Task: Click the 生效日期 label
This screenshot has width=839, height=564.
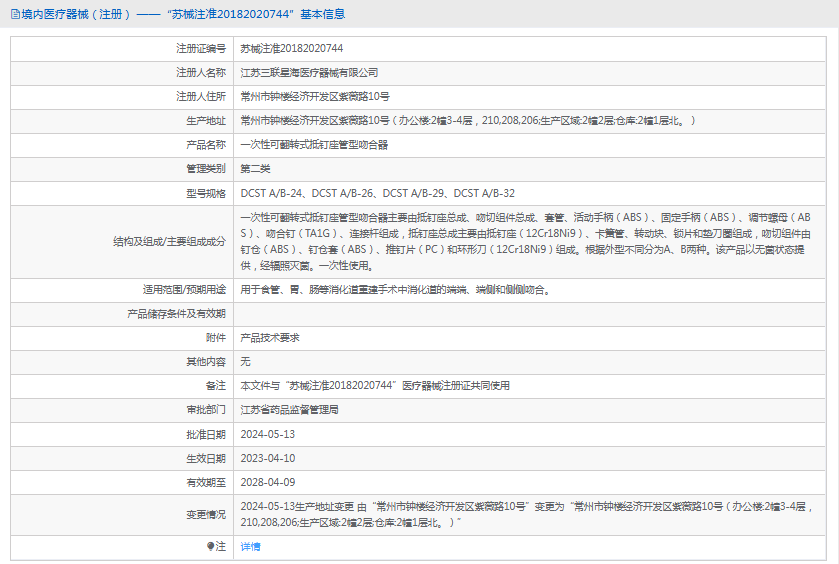Action: pyautogui.click(x=206, y=459)
